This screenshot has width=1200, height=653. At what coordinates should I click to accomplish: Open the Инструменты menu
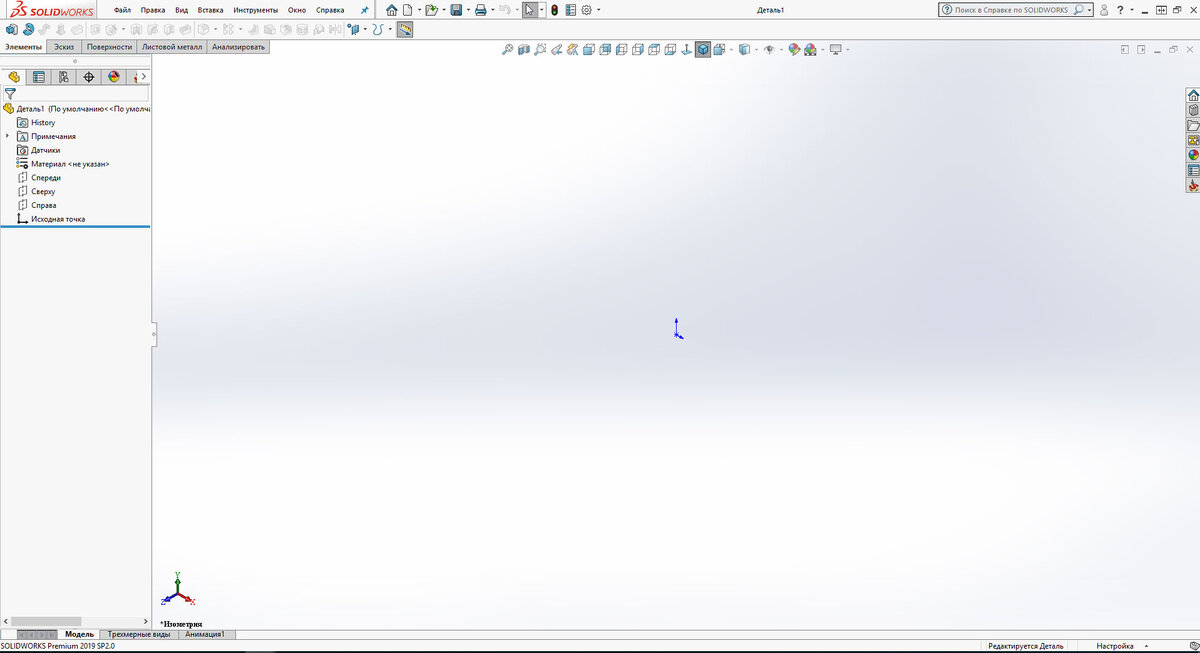[x=255, y=10]
